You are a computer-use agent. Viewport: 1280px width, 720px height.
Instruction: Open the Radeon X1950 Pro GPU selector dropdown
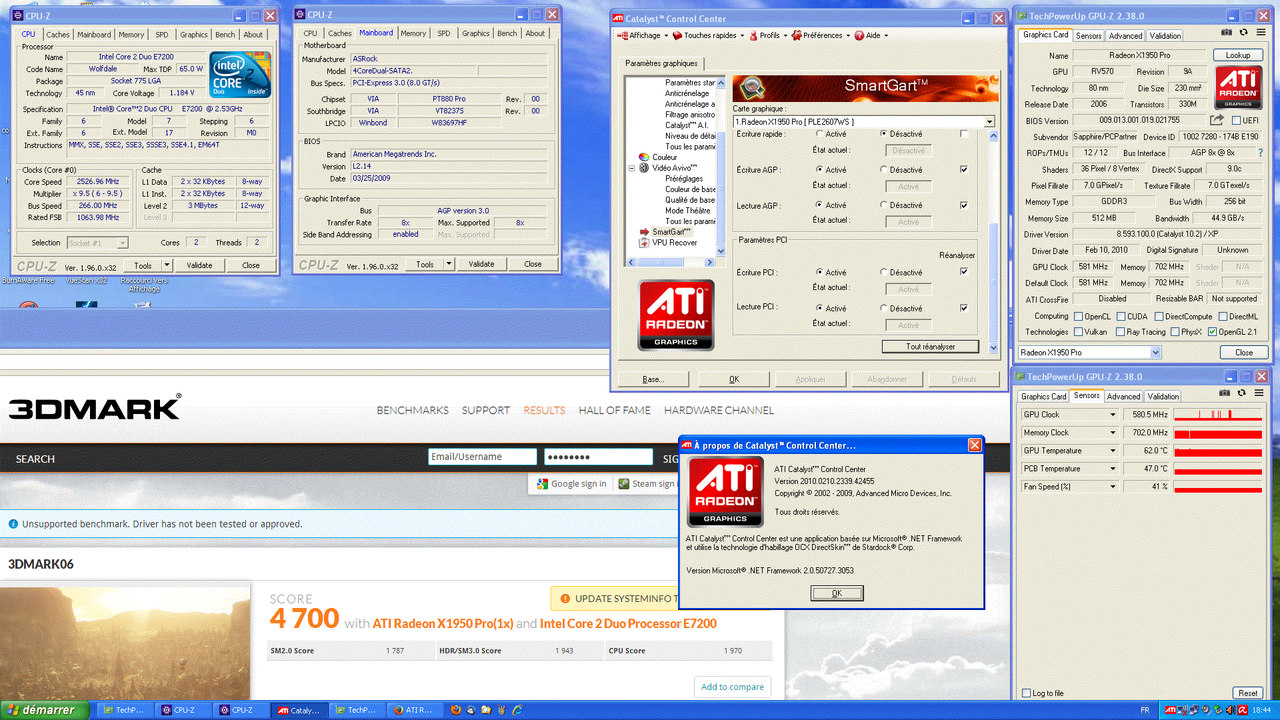[1156, 352]
